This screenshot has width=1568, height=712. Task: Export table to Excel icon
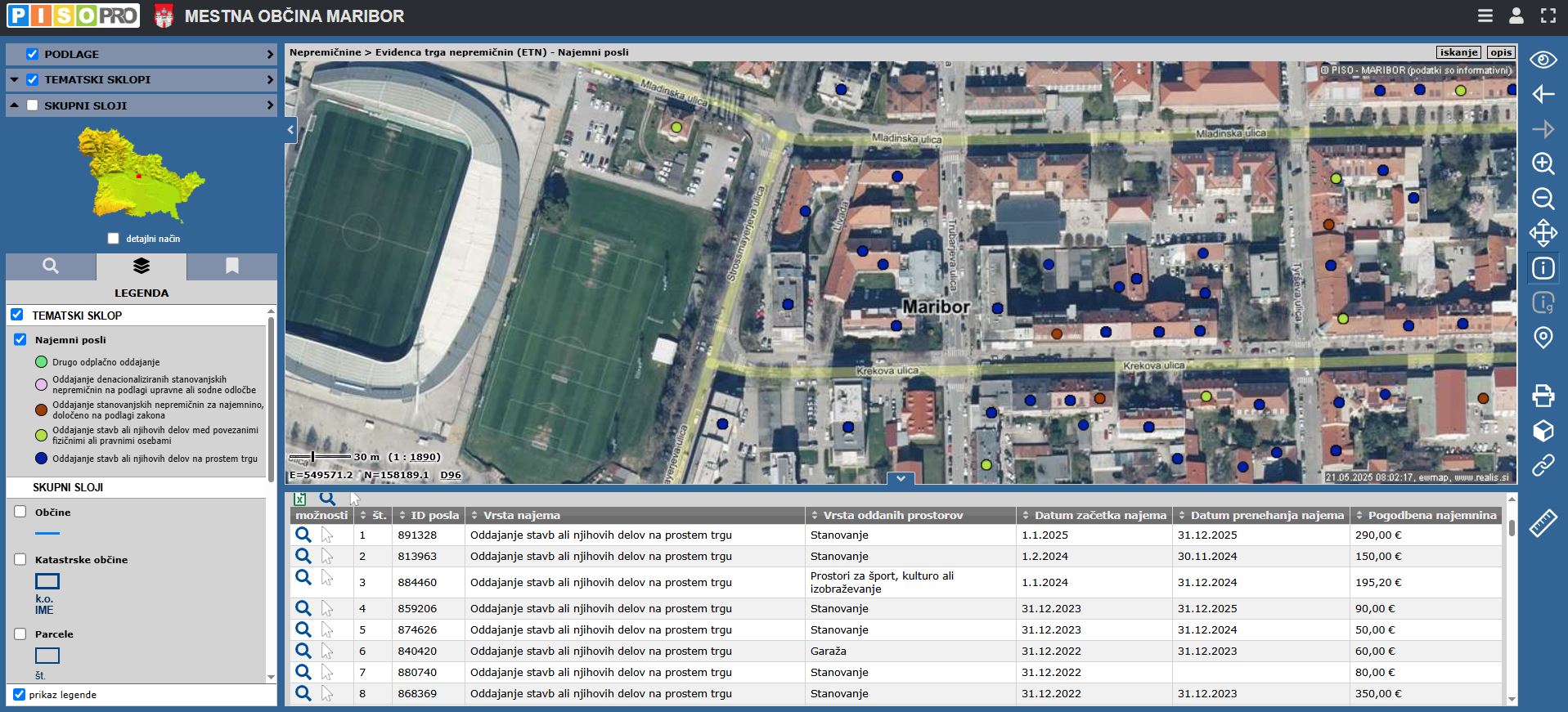tap(300, 499)
